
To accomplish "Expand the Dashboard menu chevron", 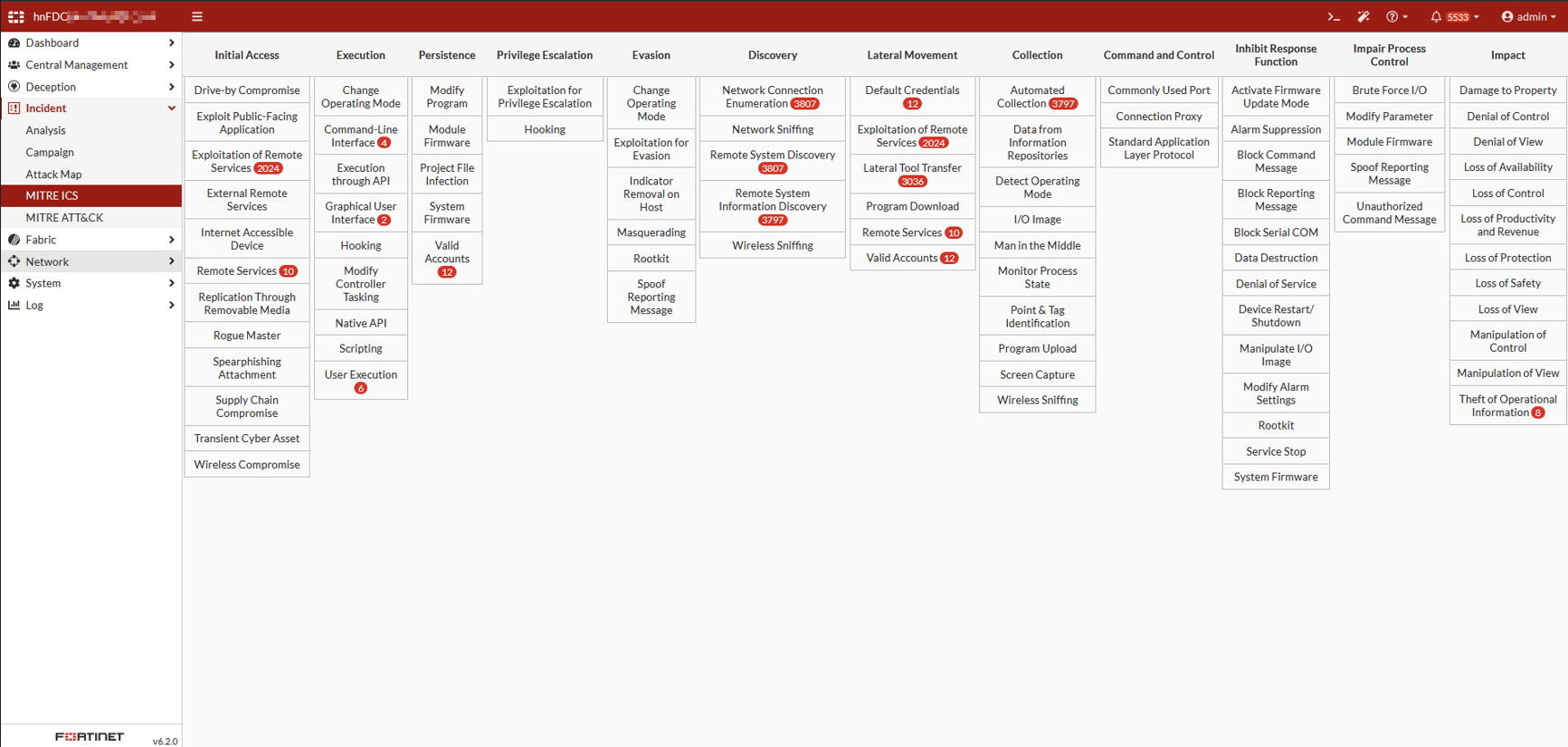I will (171, 43).
